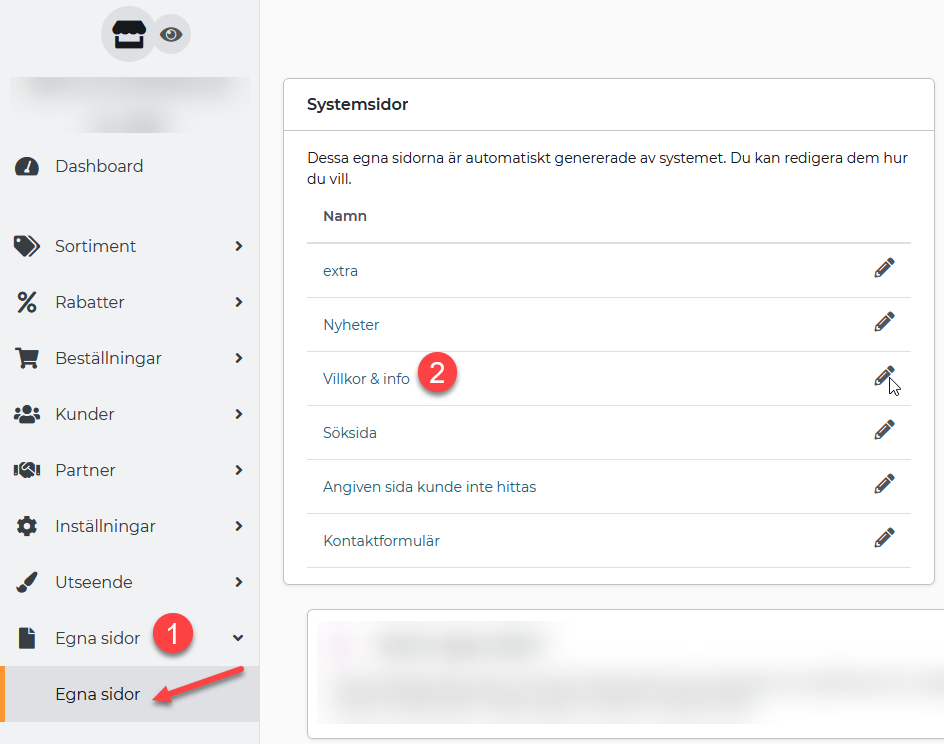Open Dashboard from the sidebar
The image size is (944, 744).
pyautogui.click(x=99, y=166)
